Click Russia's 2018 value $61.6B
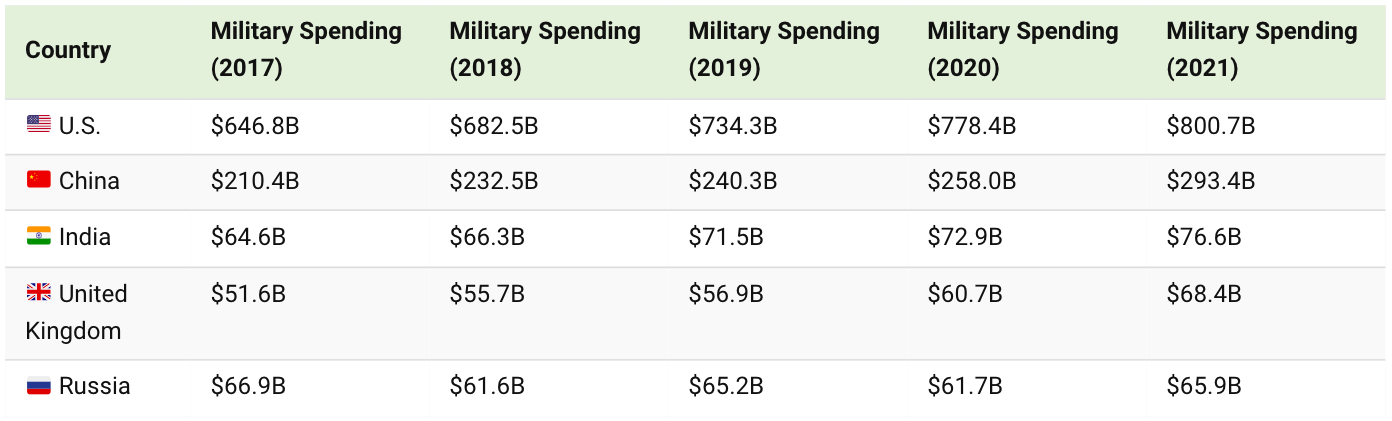This screenshot has height=421, width=1392. tap(487, 387)
